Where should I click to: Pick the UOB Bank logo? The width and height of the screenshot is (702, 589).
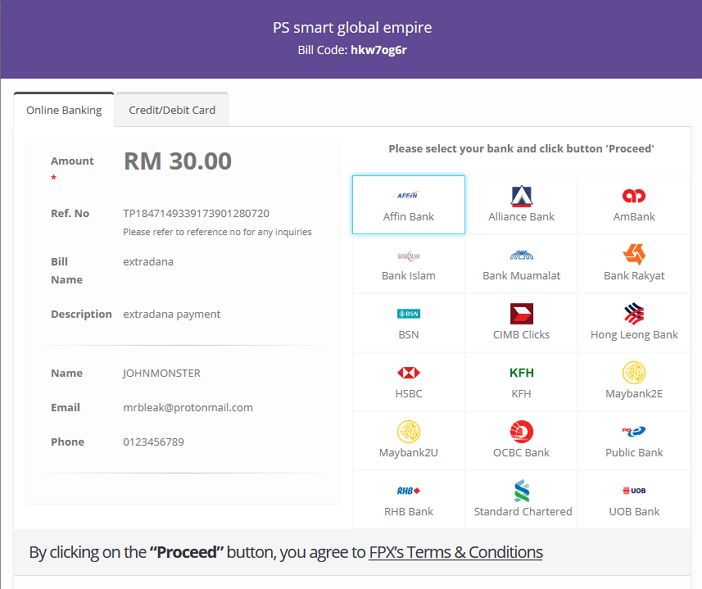tap(634, 491)
